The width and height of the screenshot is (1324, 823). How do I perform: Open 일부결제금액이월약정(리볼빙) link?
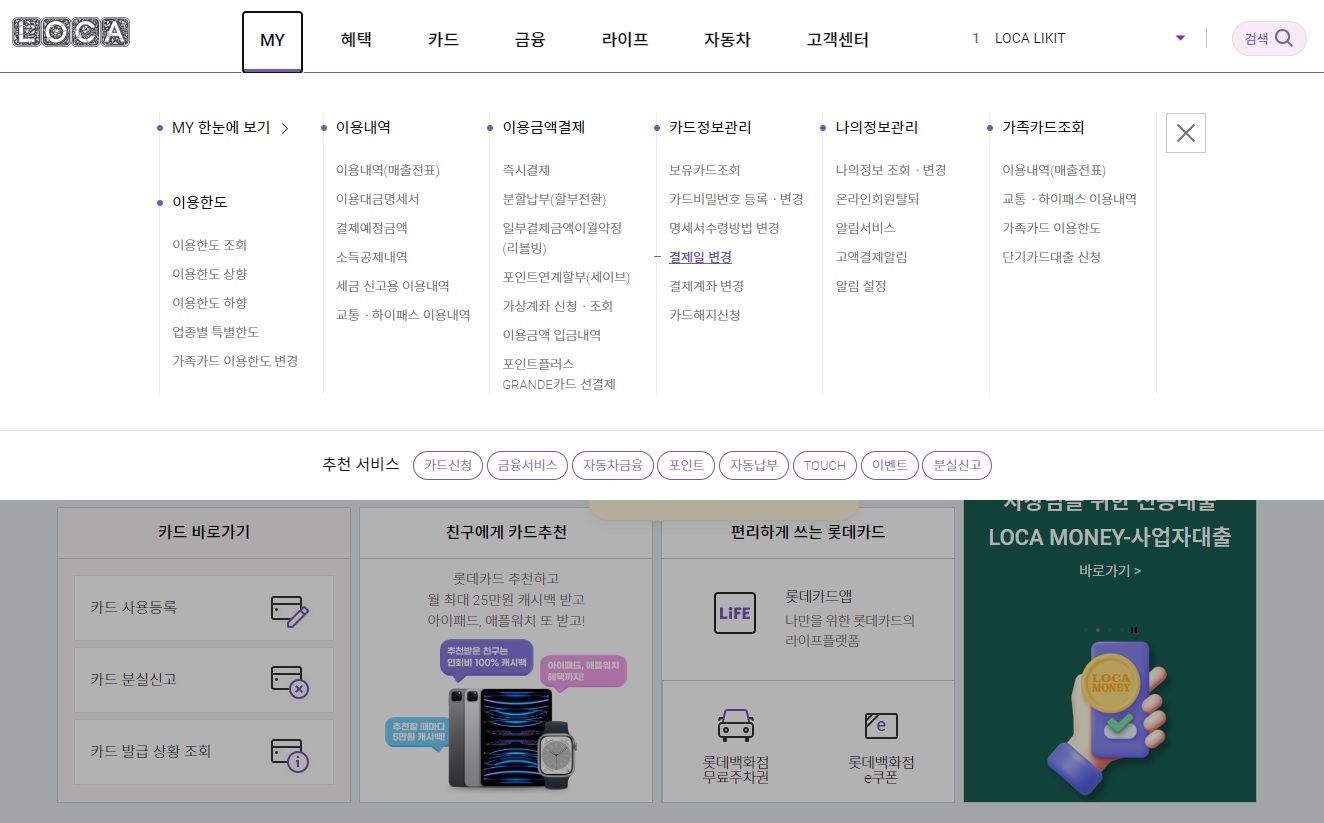point(562,238)
